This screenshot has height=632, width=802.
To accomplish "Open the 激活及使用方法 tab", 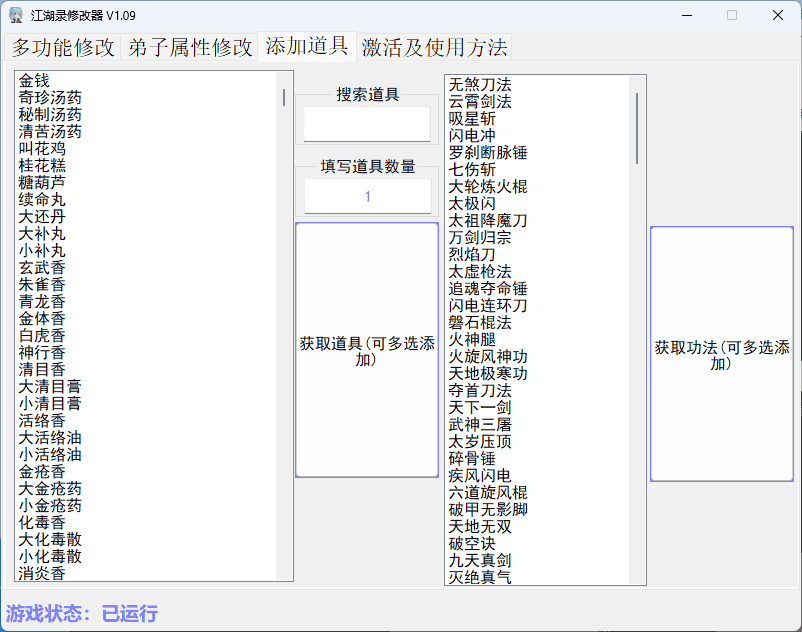I will point(434,48).
